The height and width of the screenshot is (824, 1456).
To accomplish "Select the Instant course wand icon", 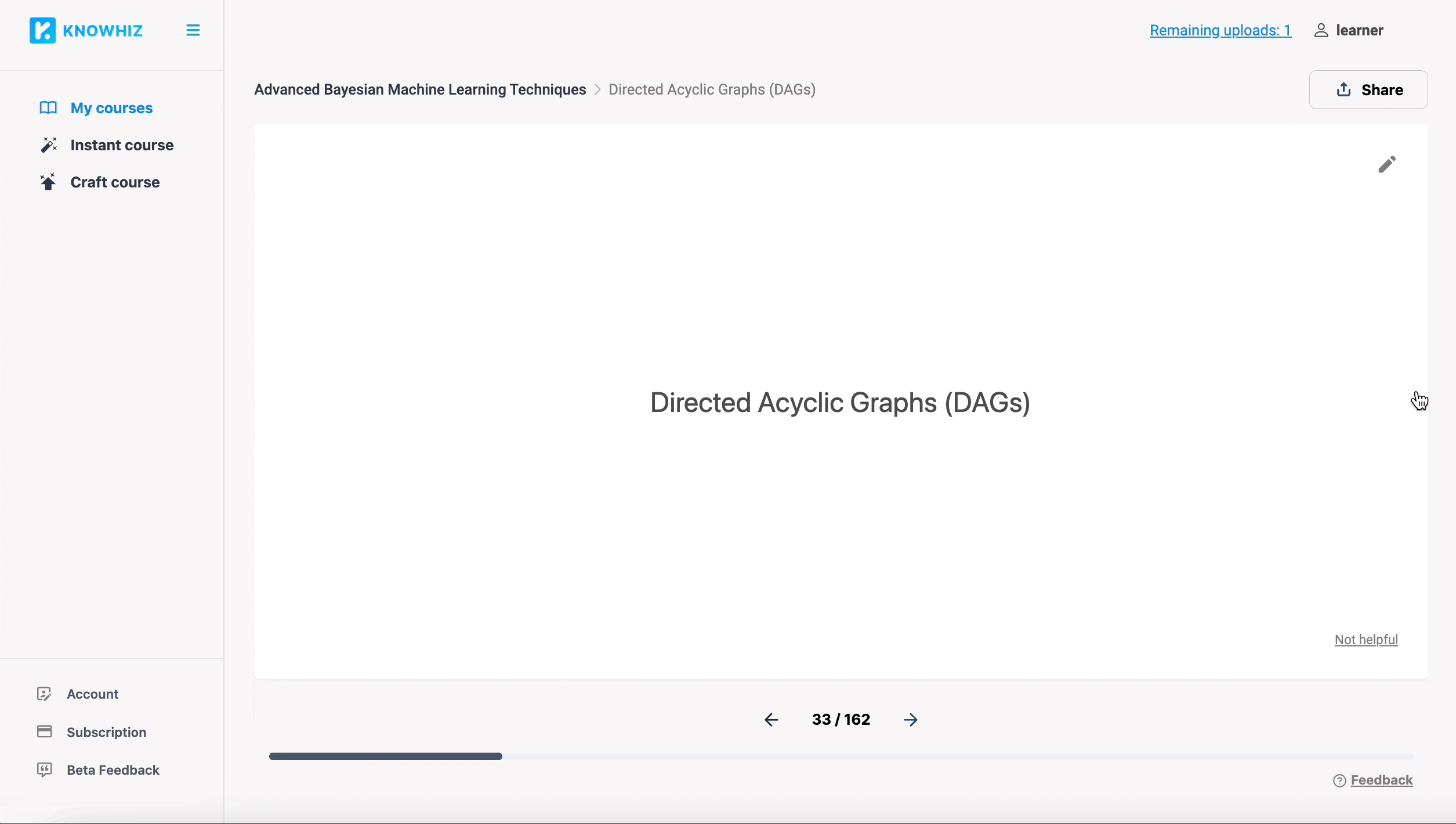I will click(x=49, y=144).
